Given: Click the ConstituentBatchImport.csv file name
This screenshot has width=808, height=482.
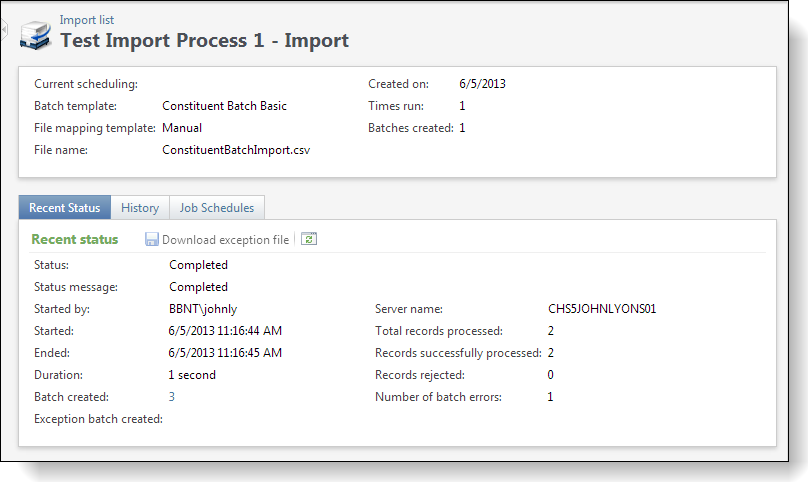Looking at the screenshot, I should tap(236, 150).
